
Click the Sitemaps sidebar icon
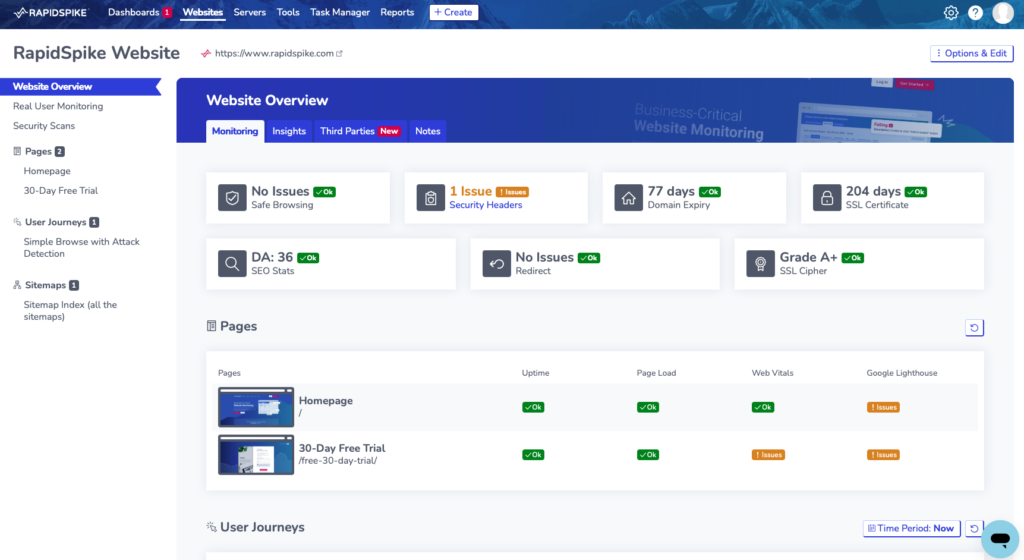pos(17,285)
